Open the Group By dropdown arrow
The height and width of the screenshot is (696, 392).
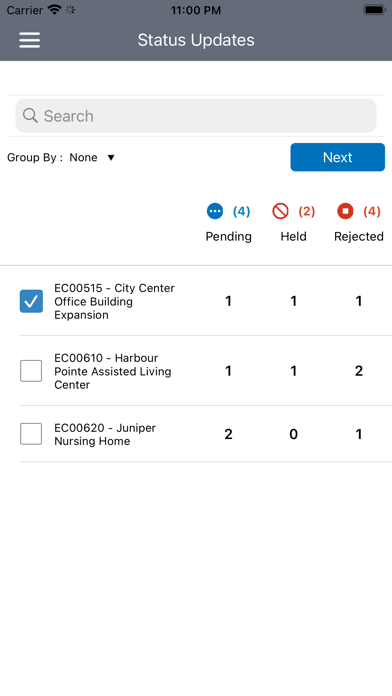(111, 158)
